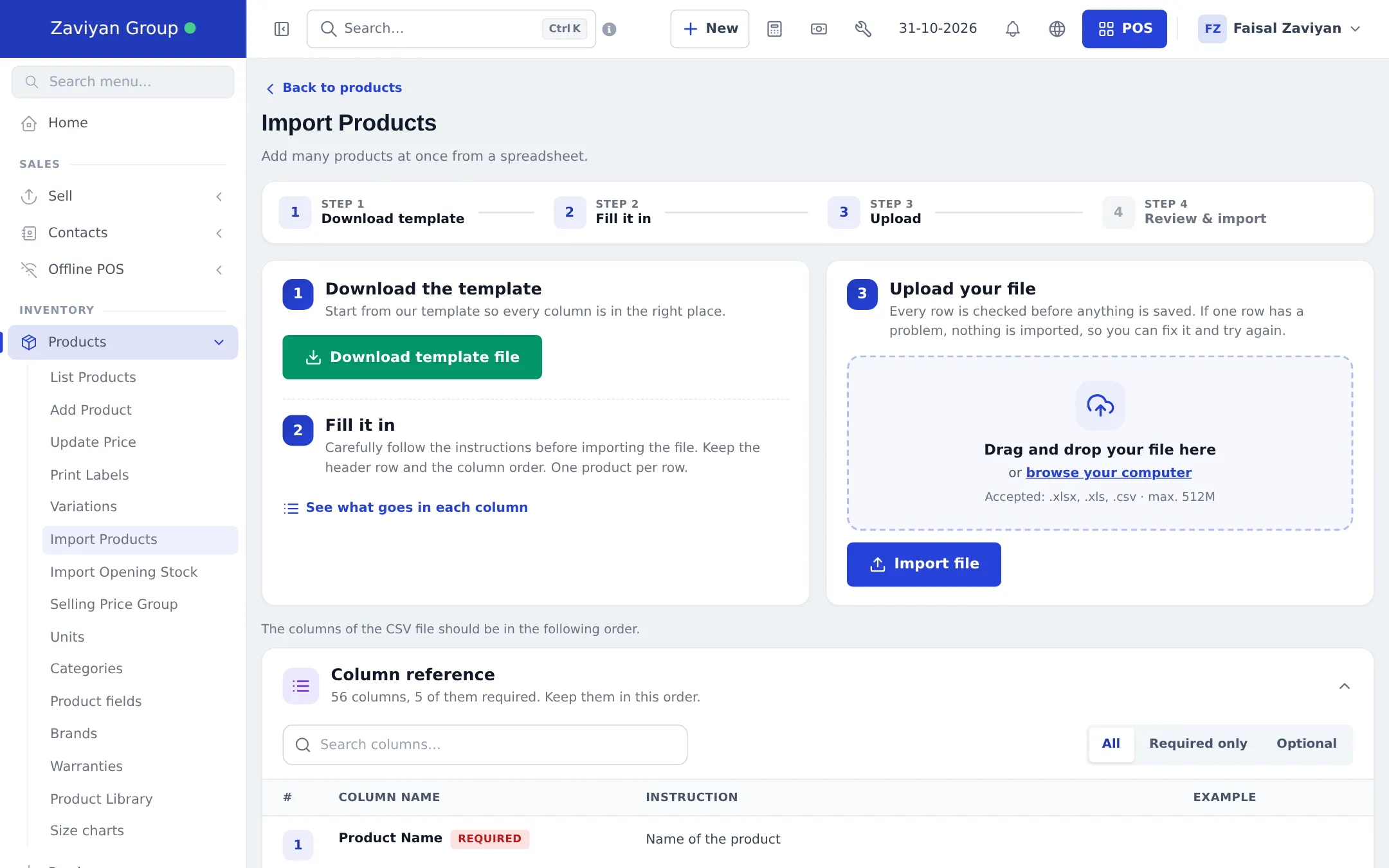1389x868 pixels.
Task: Focus the Search menu field
Action: point(123,82)
